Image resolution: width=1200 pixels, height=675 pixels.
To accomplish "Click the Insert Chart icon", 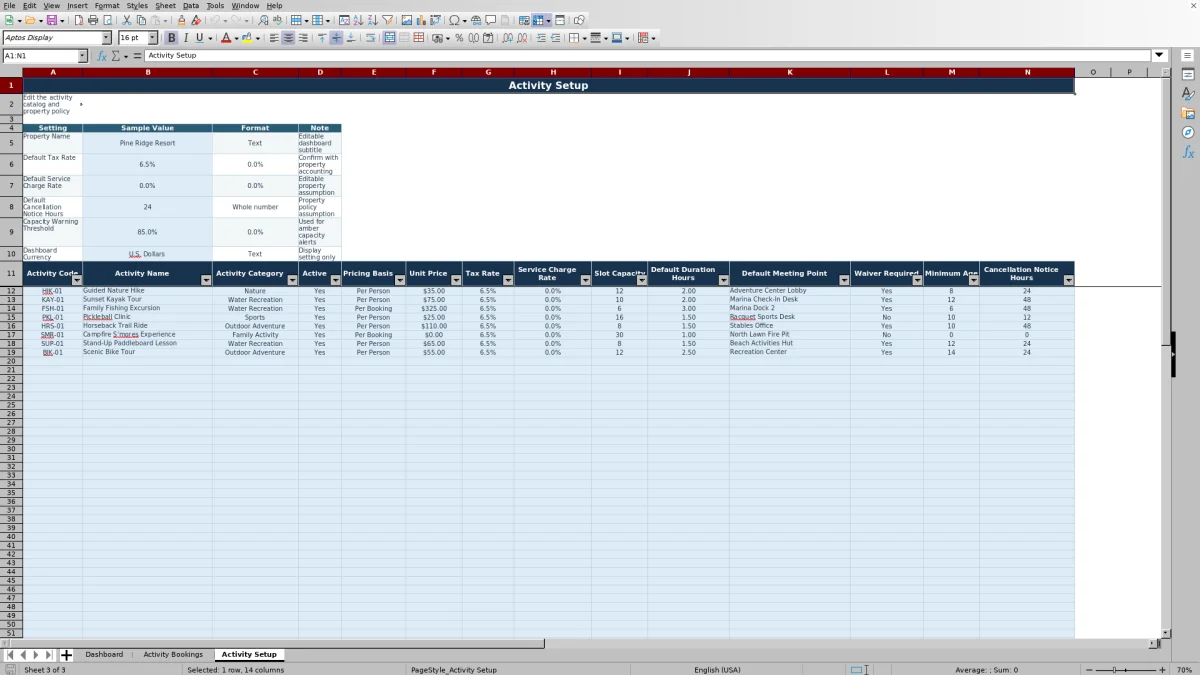I will [420, 20].
